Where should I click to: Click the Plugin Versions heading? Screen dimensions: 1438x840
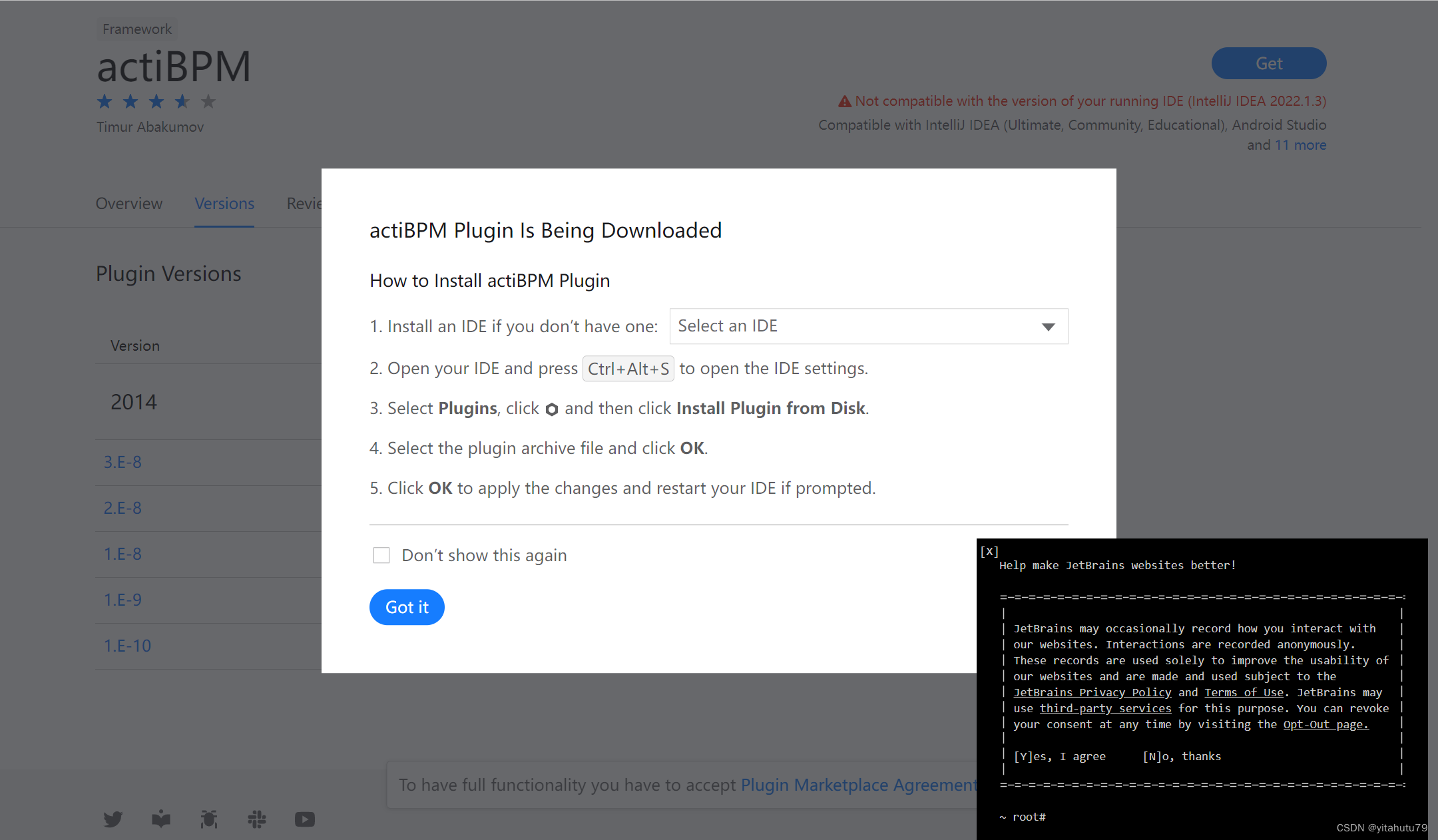point(168,274)
